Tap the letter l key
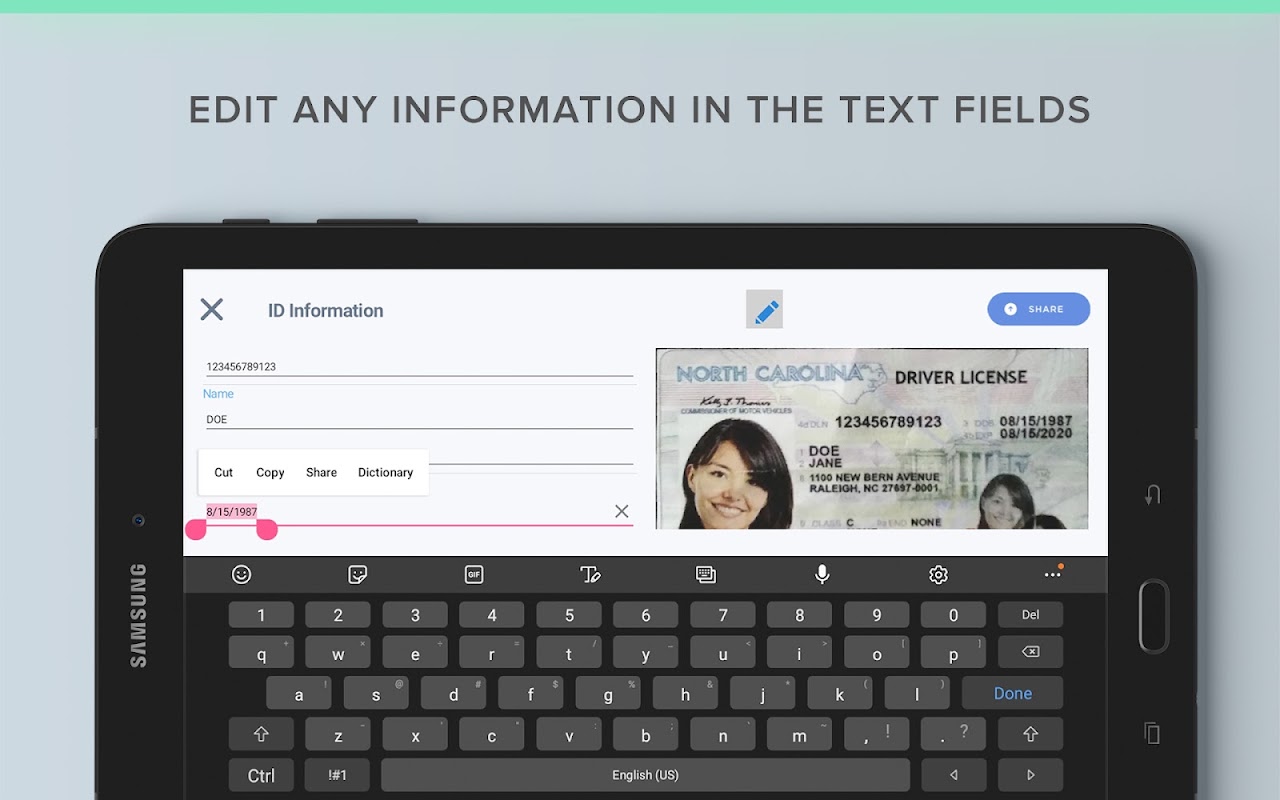Image resolution: width=1280 pixels, height=800 pixels. [x=917, y=693]
